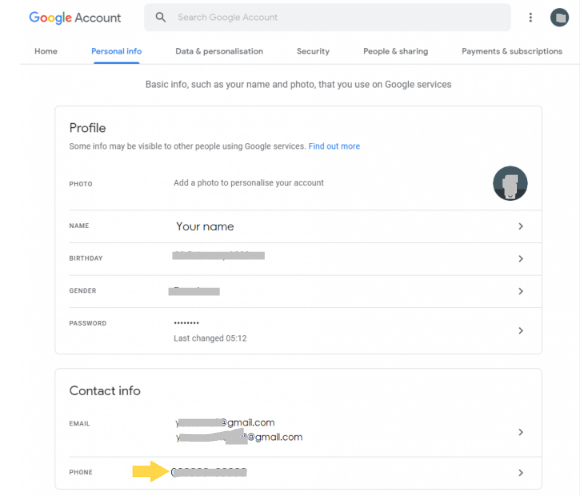Focus the Search Google Account field
Image resolution: width=582 pixels, height=502 pixels.
pyautogui.click(x=327, y=17)
